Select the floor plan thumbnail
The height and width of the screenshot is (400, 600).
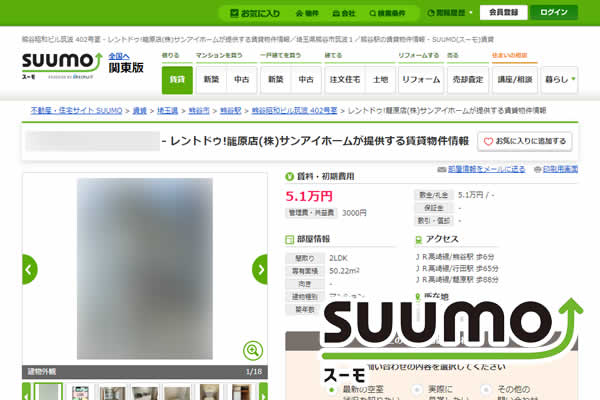tap(80, 392)
